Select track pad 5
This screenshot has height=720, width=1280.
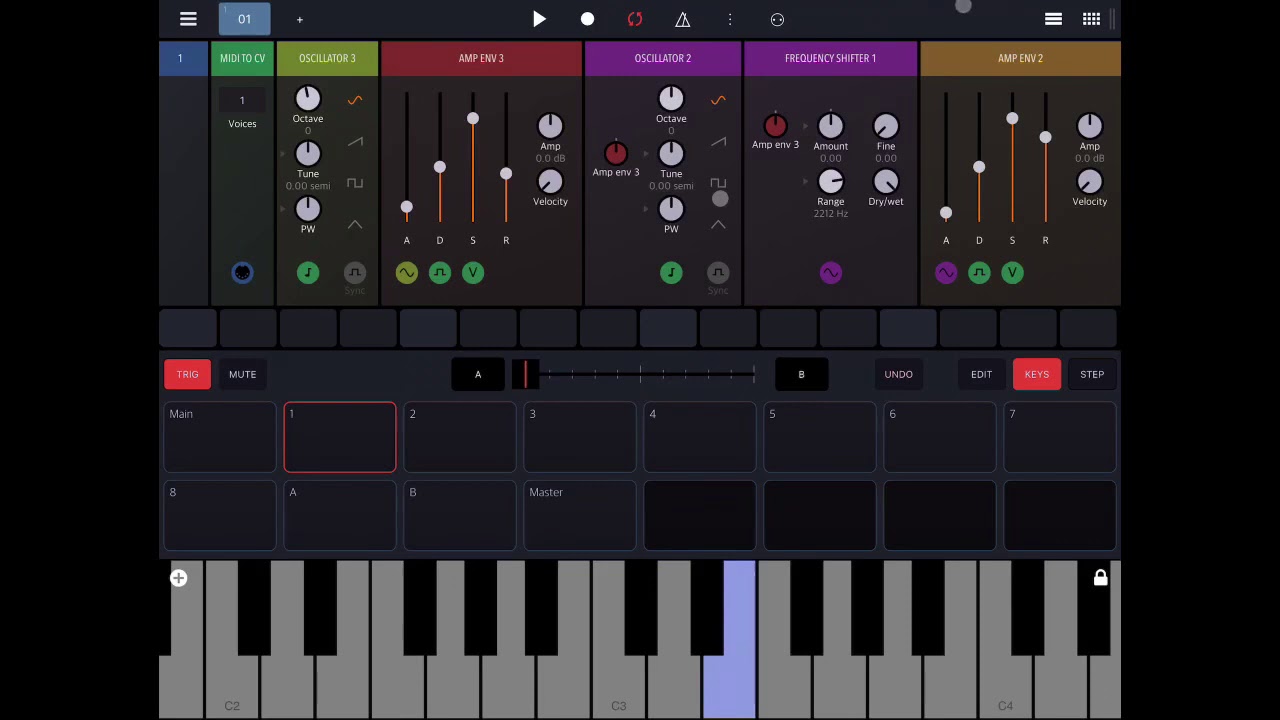pyautogui.click(x=820, y=437)
